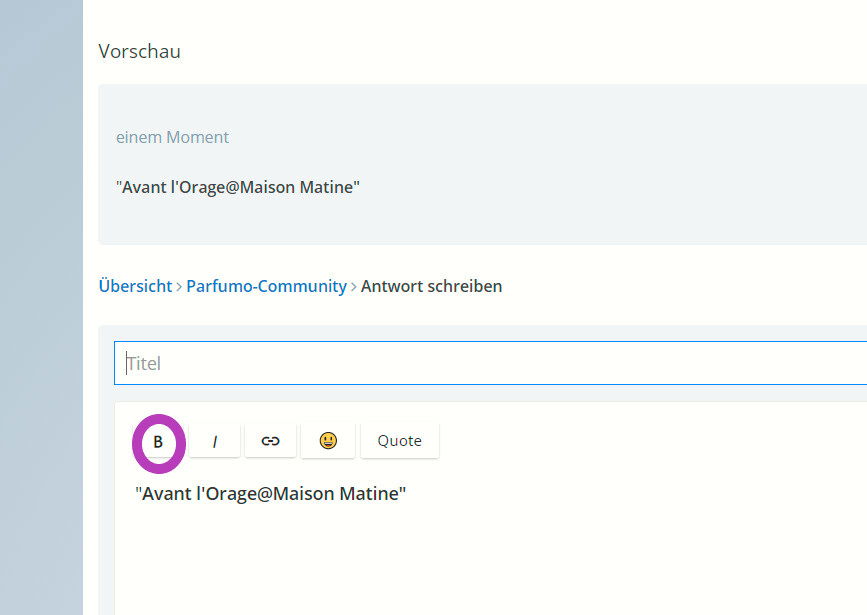The height and width of the screenshot is (615, 867).
Task: Focus the Titel input field
Action: pos(490,363)
